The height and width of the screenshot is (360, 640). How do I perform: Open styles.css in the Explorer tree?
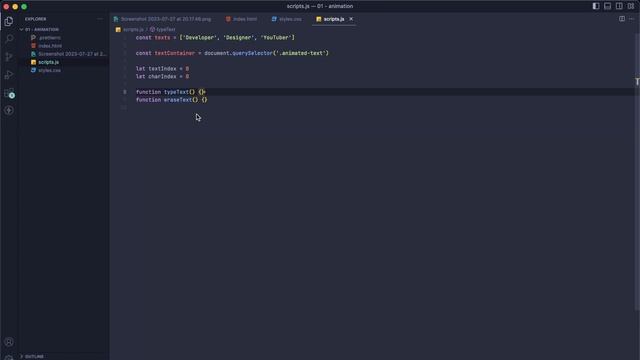coord(65,70)
